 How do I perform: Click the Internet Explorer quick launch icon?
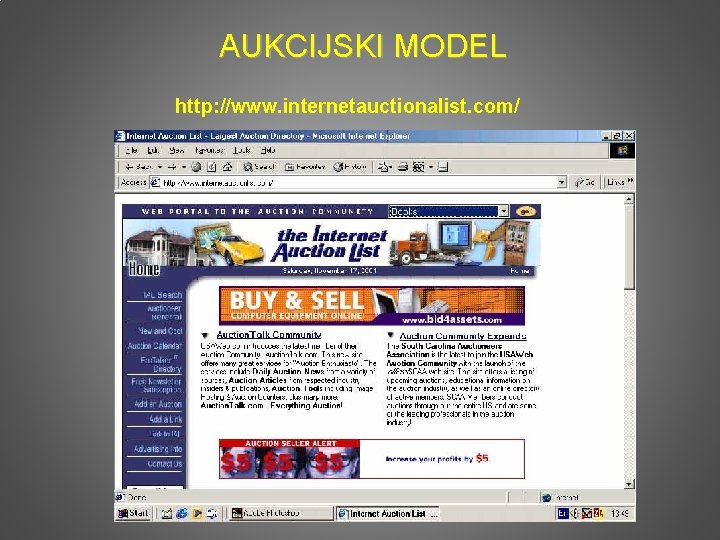click(x=182, y=513)
